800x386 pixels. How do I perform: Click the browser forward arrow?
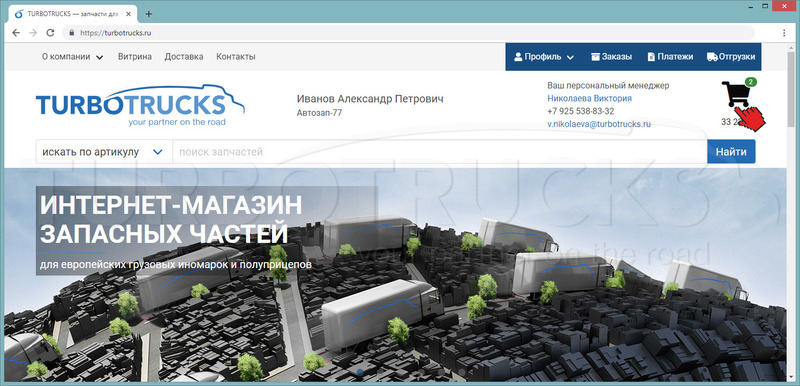tap(33, 33)
